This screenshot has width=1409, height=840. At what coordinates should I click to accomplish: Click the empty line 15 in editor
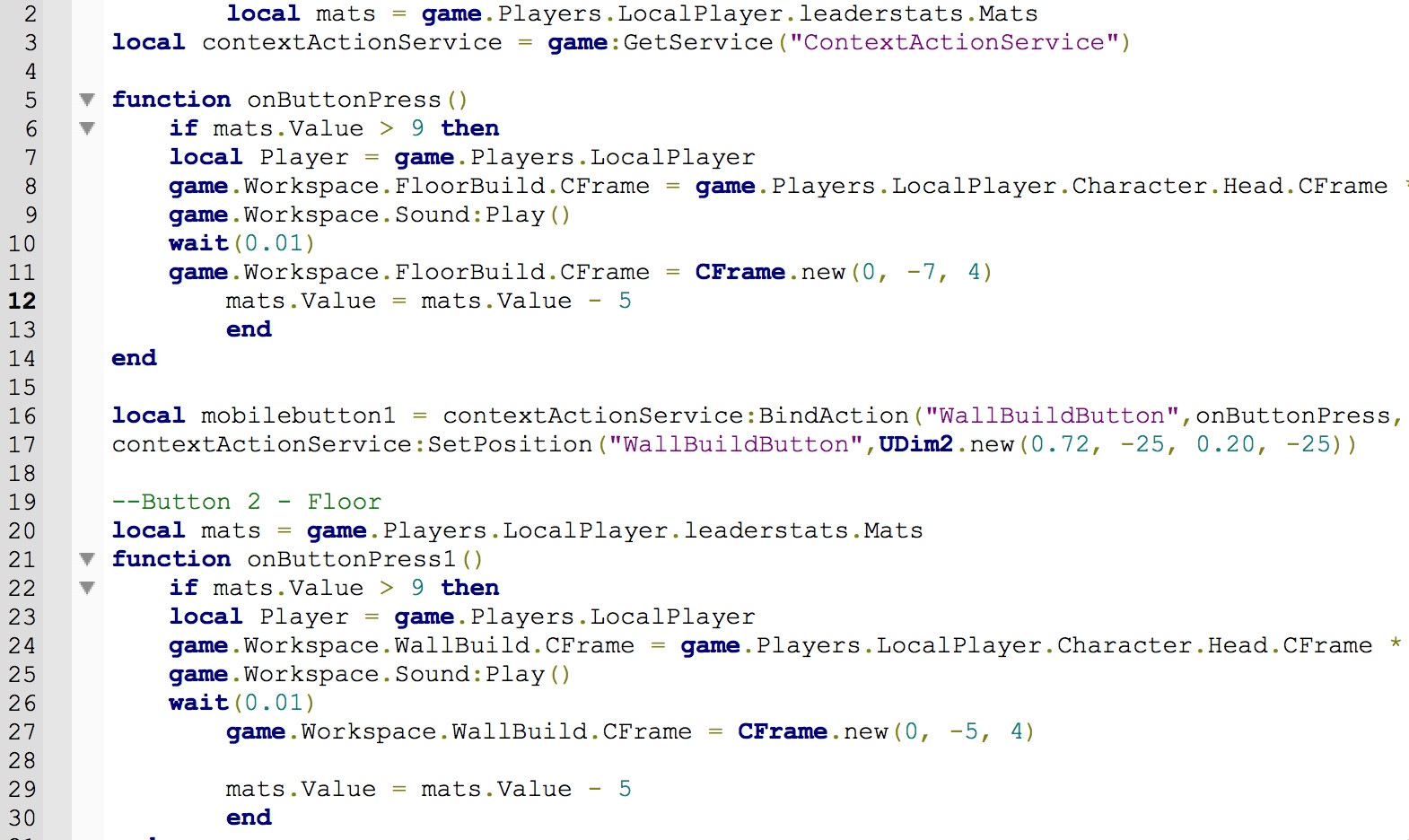(756, 387)
